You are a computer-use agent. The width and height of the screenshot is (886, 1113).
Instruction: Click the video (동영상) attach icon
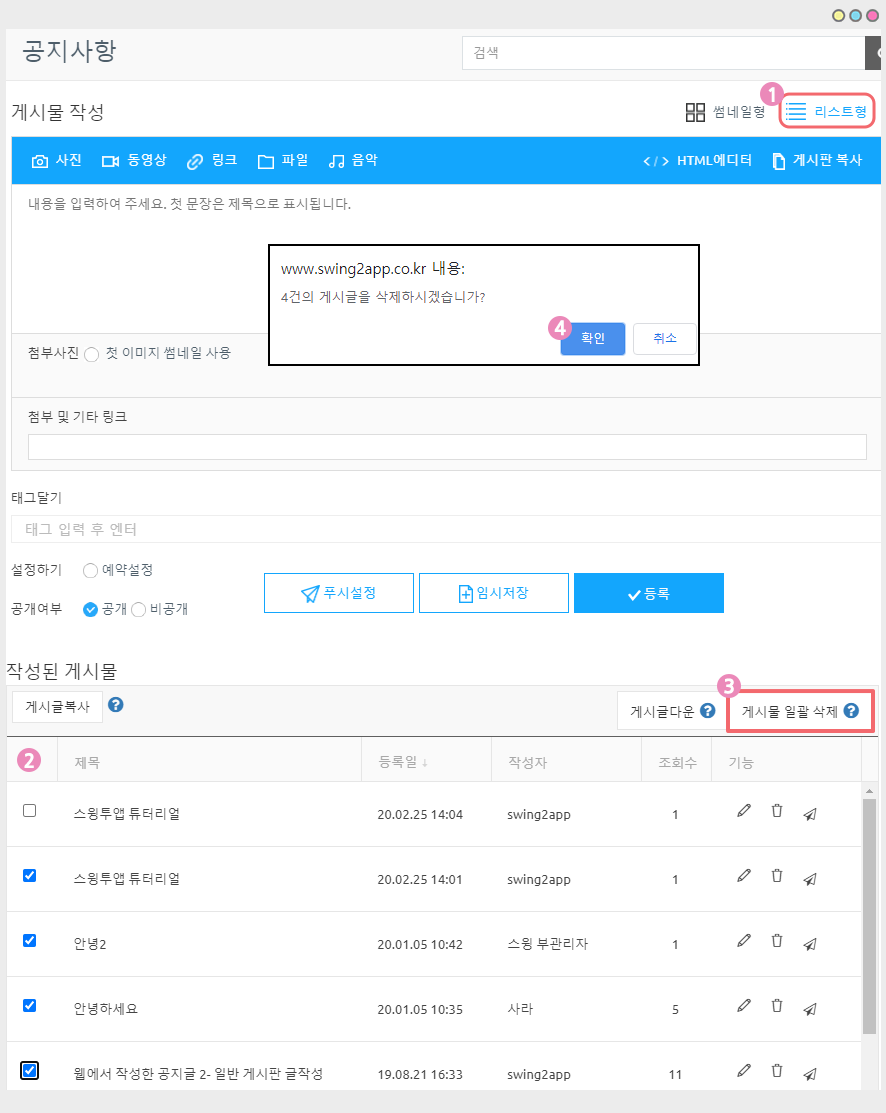pos(110,161)
